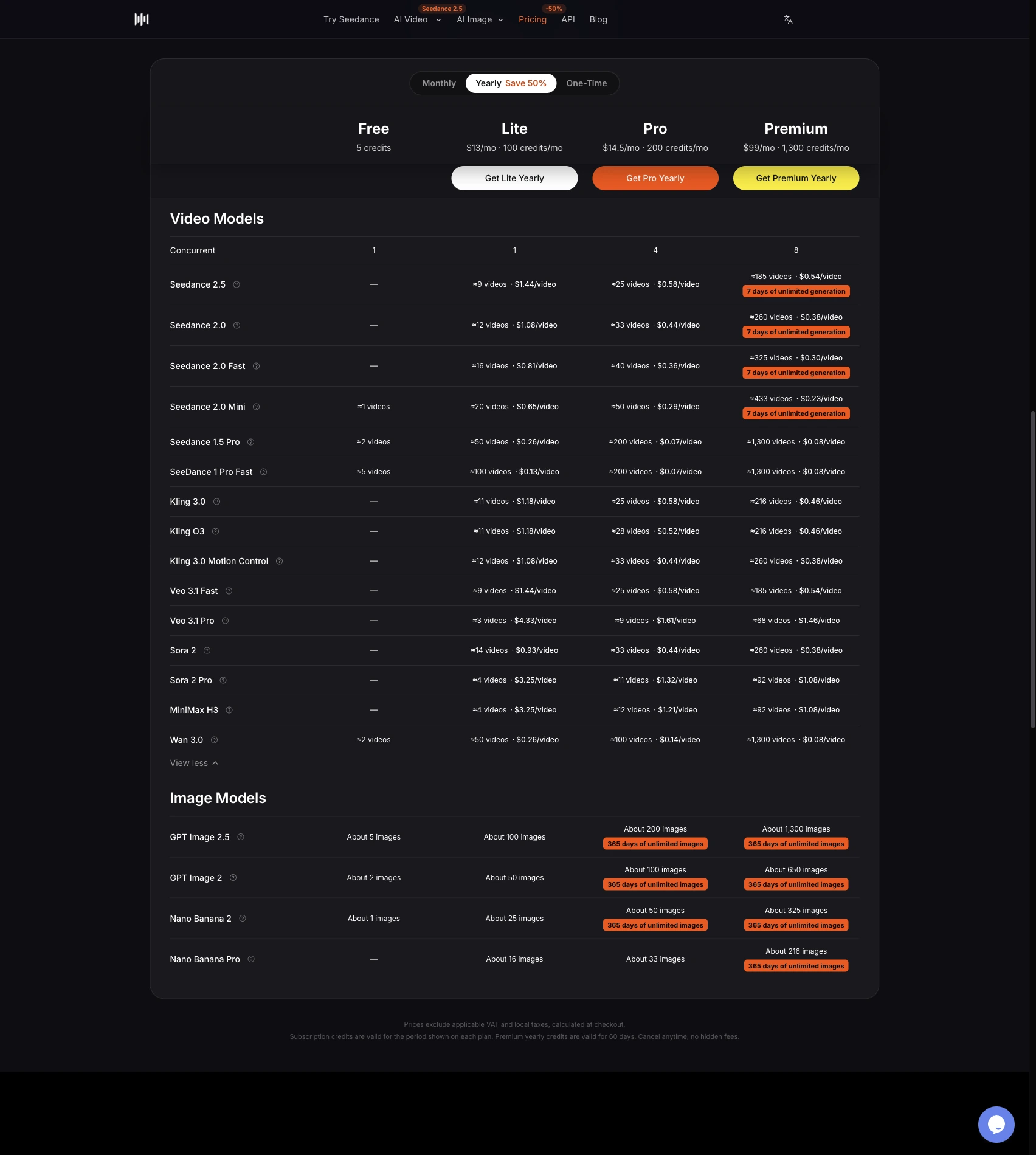Switch billing to One-Time

click(586, 83)
